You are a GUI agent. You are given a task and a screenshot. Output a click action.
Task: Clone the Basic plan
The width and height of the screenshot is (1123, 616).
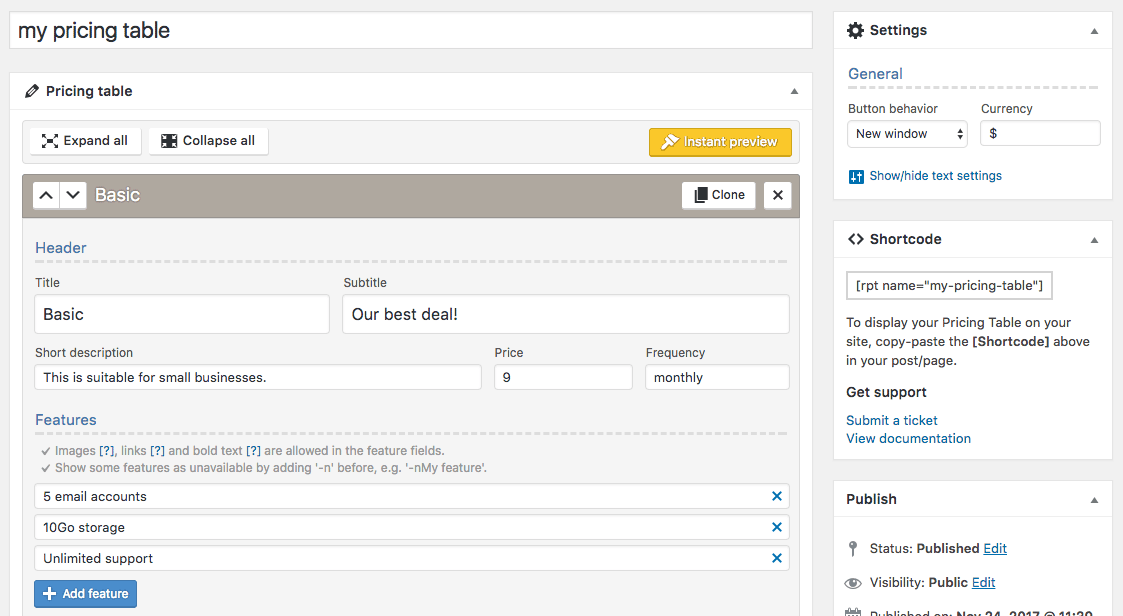[x=718, y=195]
